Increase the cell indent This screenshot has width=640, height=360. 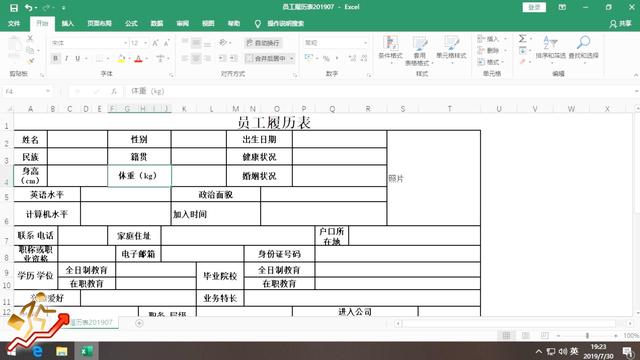click(x=233, y=58)
